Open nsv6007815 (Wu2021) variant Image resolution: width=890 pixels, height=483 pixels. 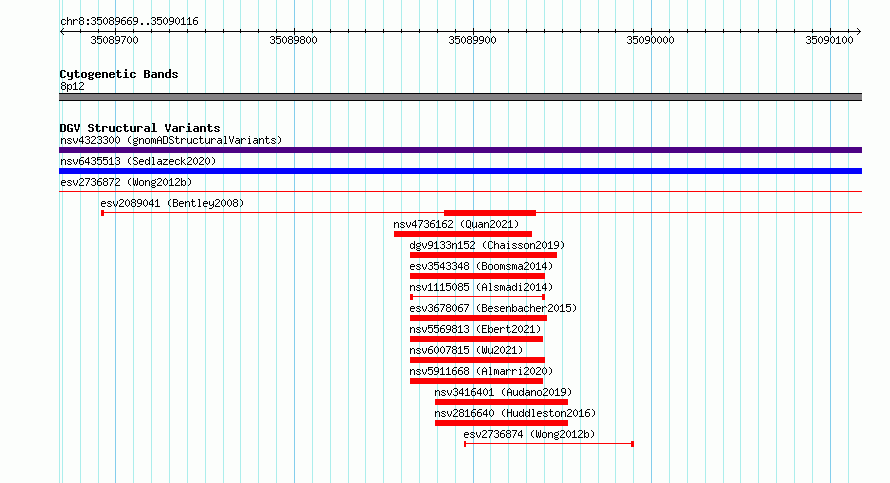coord(466,350)
